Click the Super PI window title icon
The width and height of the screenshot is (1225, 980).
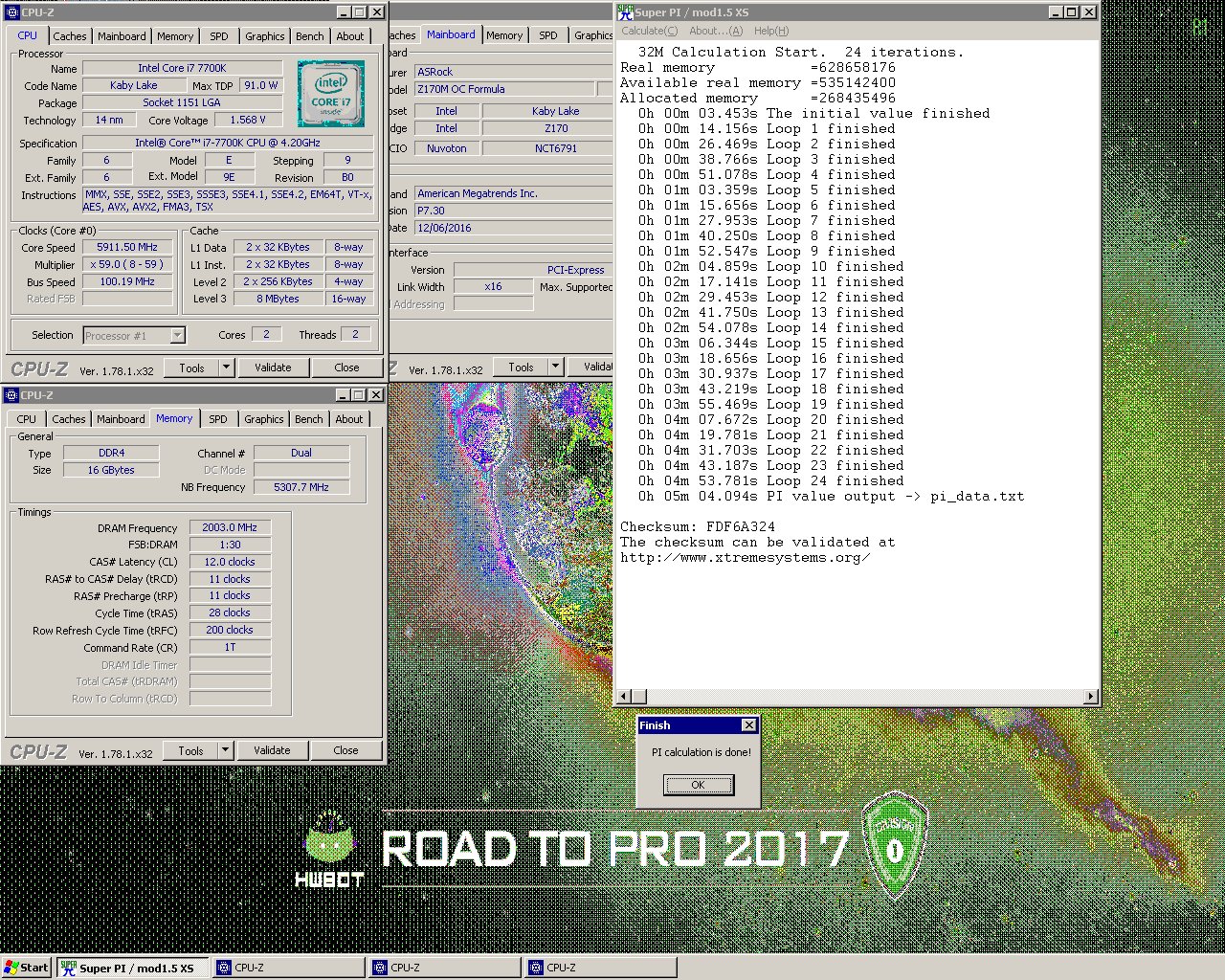625,12
